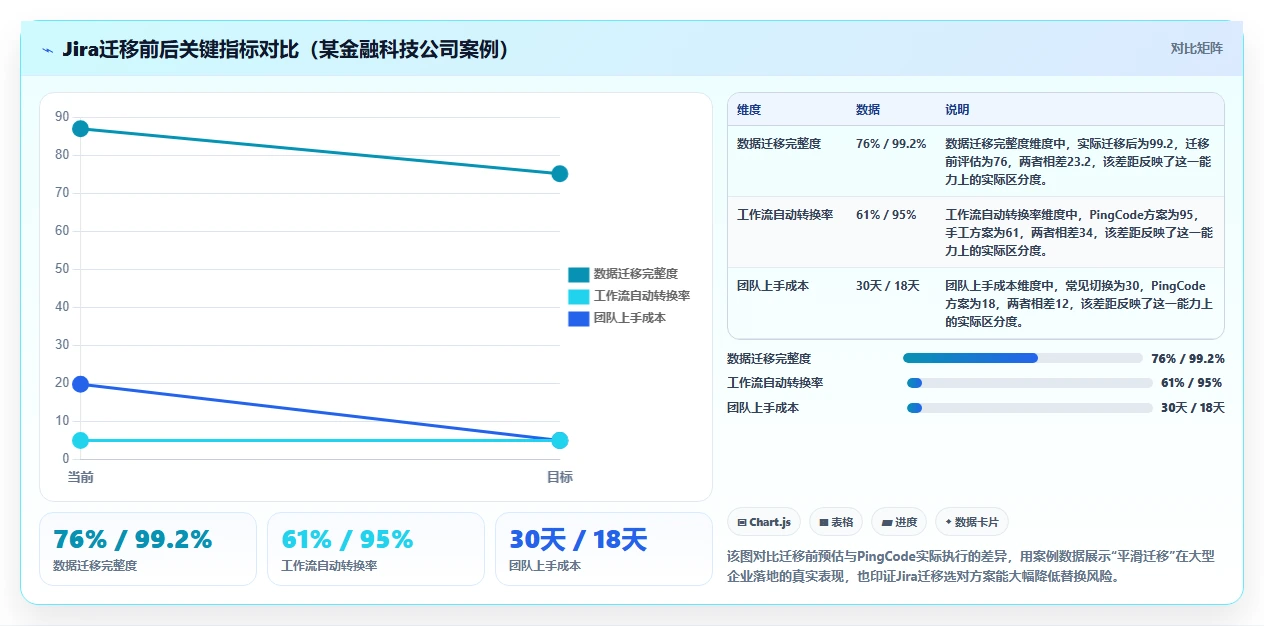Select the cyan data point at 目标
This screenshot has width=1264, height=626.
(x=560, y=440)
